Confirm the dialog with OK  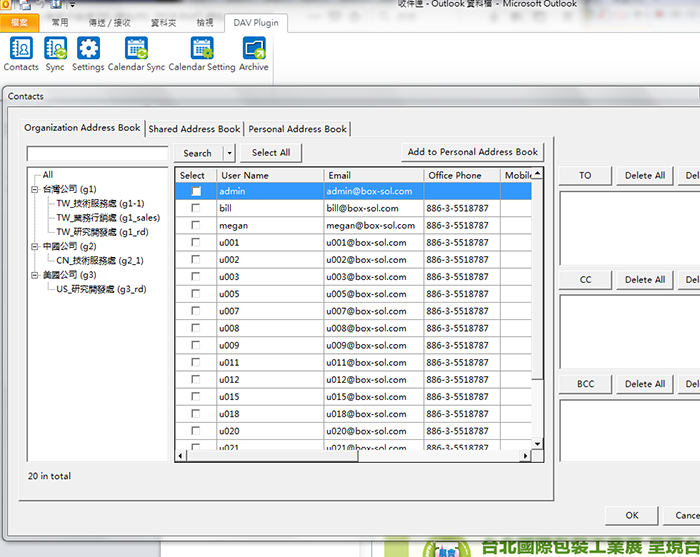point(632,515)
